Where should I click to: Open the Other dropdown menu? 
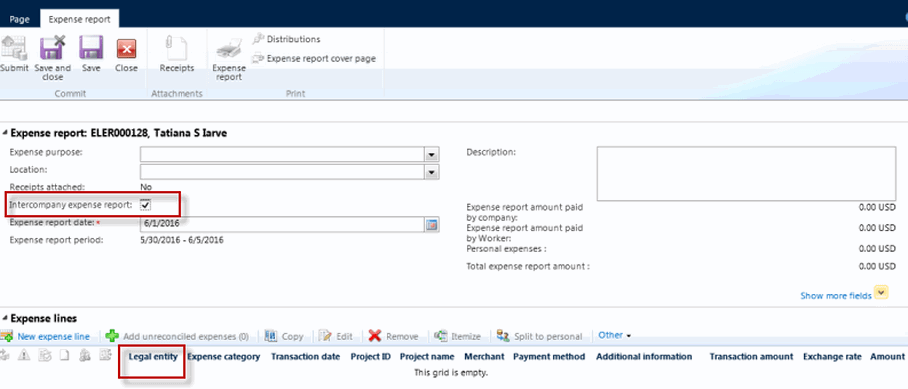[x=614, y=335]
